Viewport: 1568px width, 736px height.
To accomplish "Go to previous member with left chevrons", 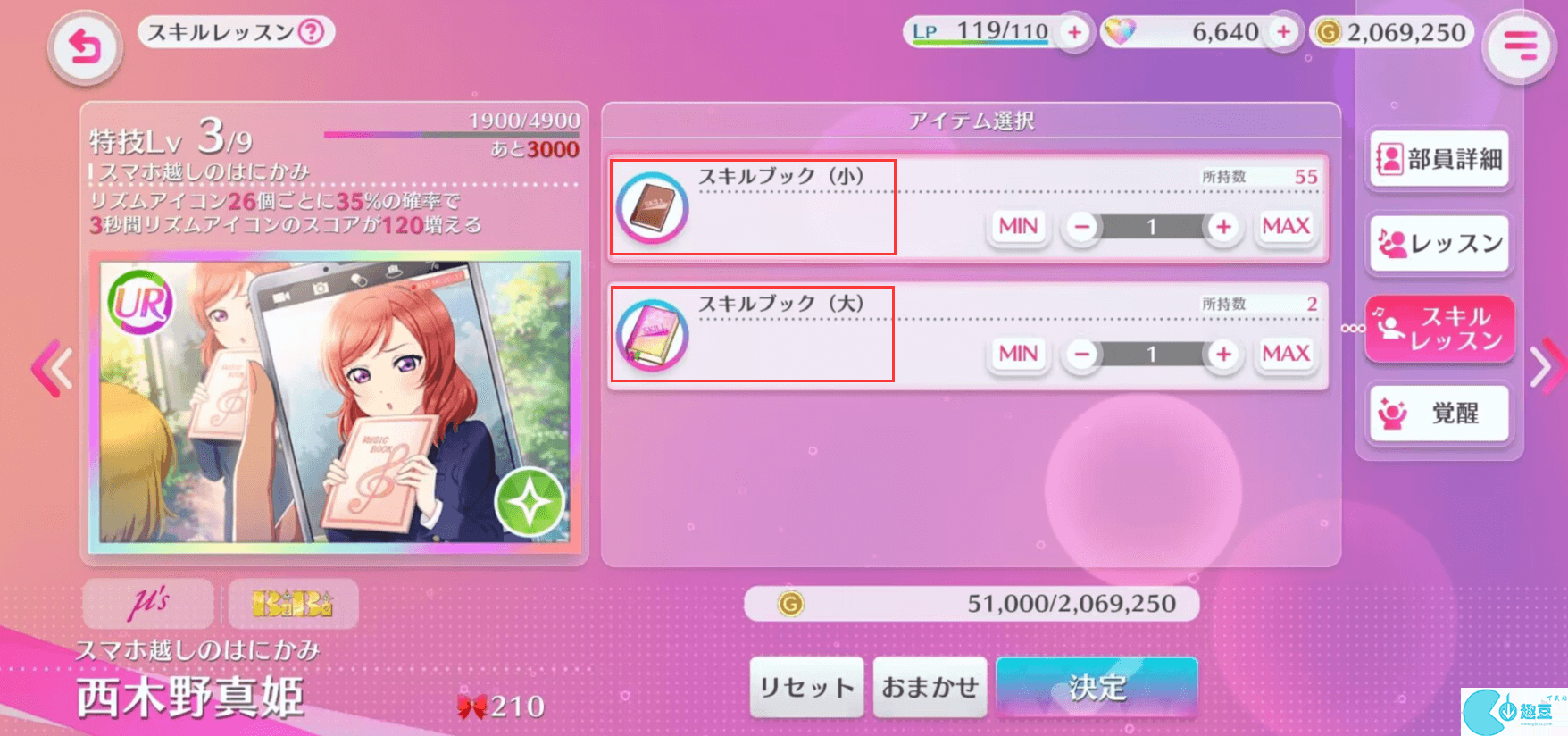I will (x=52, y=367).
